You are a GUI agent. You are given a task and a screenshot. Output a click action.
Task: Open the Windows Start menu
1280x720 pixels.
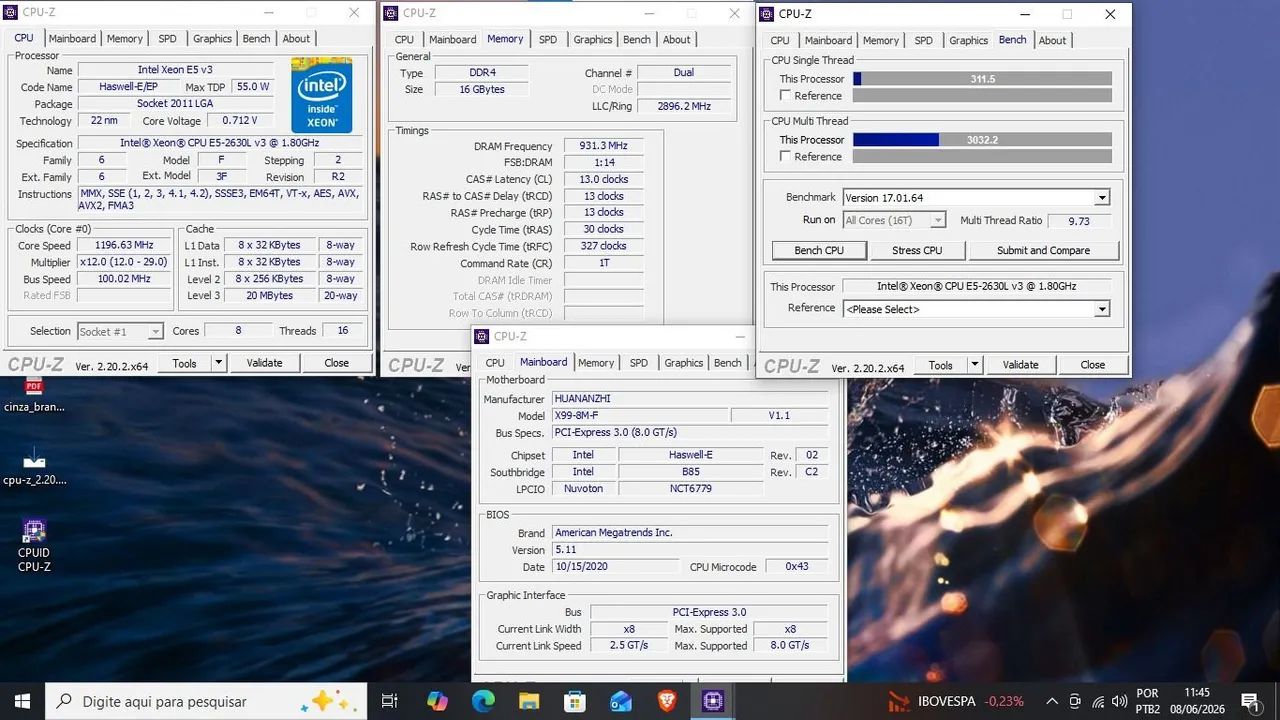22,701
